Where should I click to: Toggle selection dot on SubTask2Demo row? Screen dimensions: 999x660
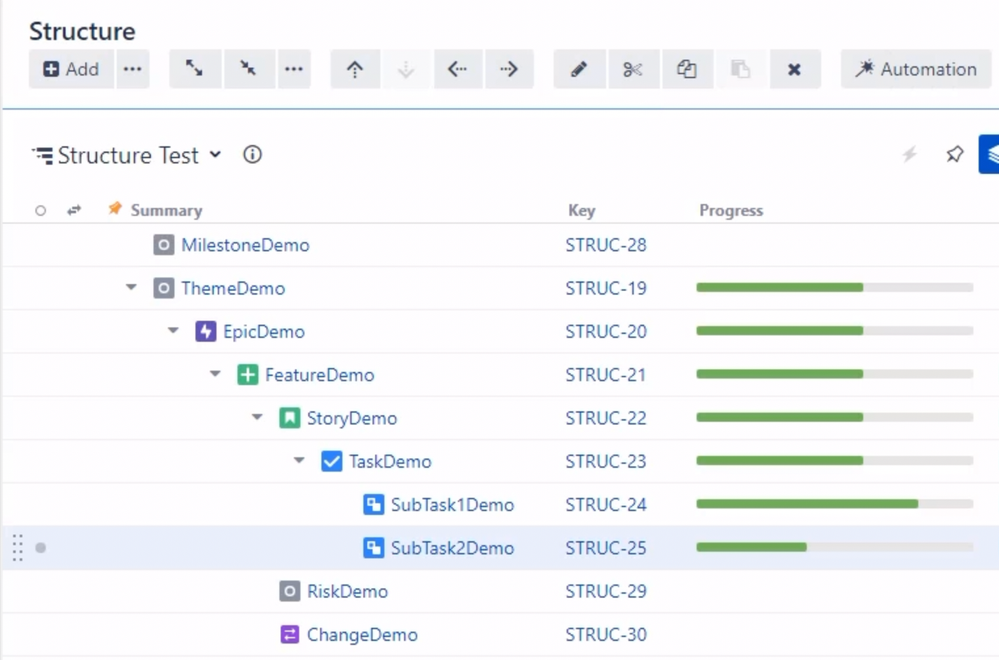coord(41,548)
